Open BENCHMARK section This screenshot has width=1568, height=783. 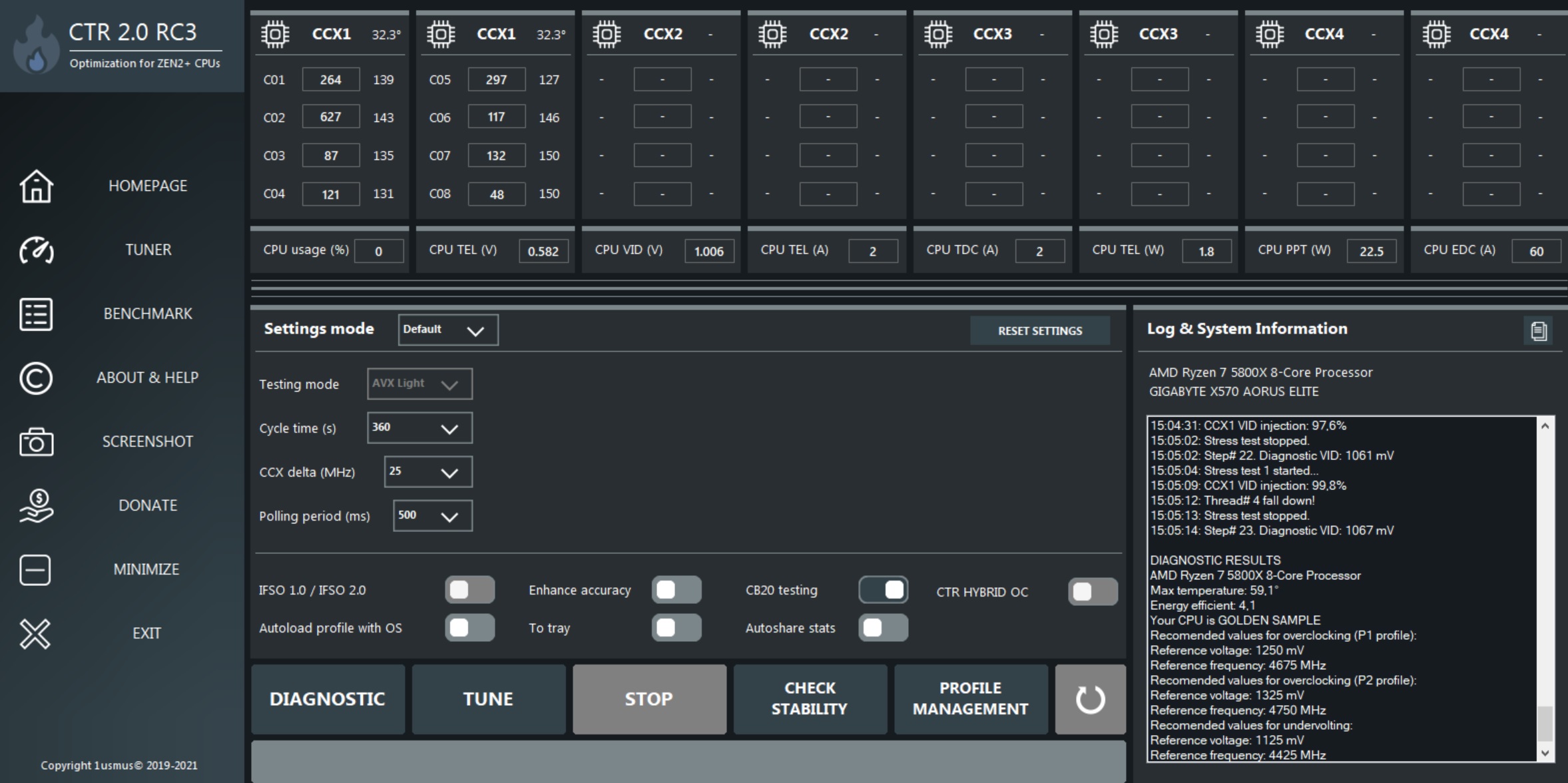point(148,314)
